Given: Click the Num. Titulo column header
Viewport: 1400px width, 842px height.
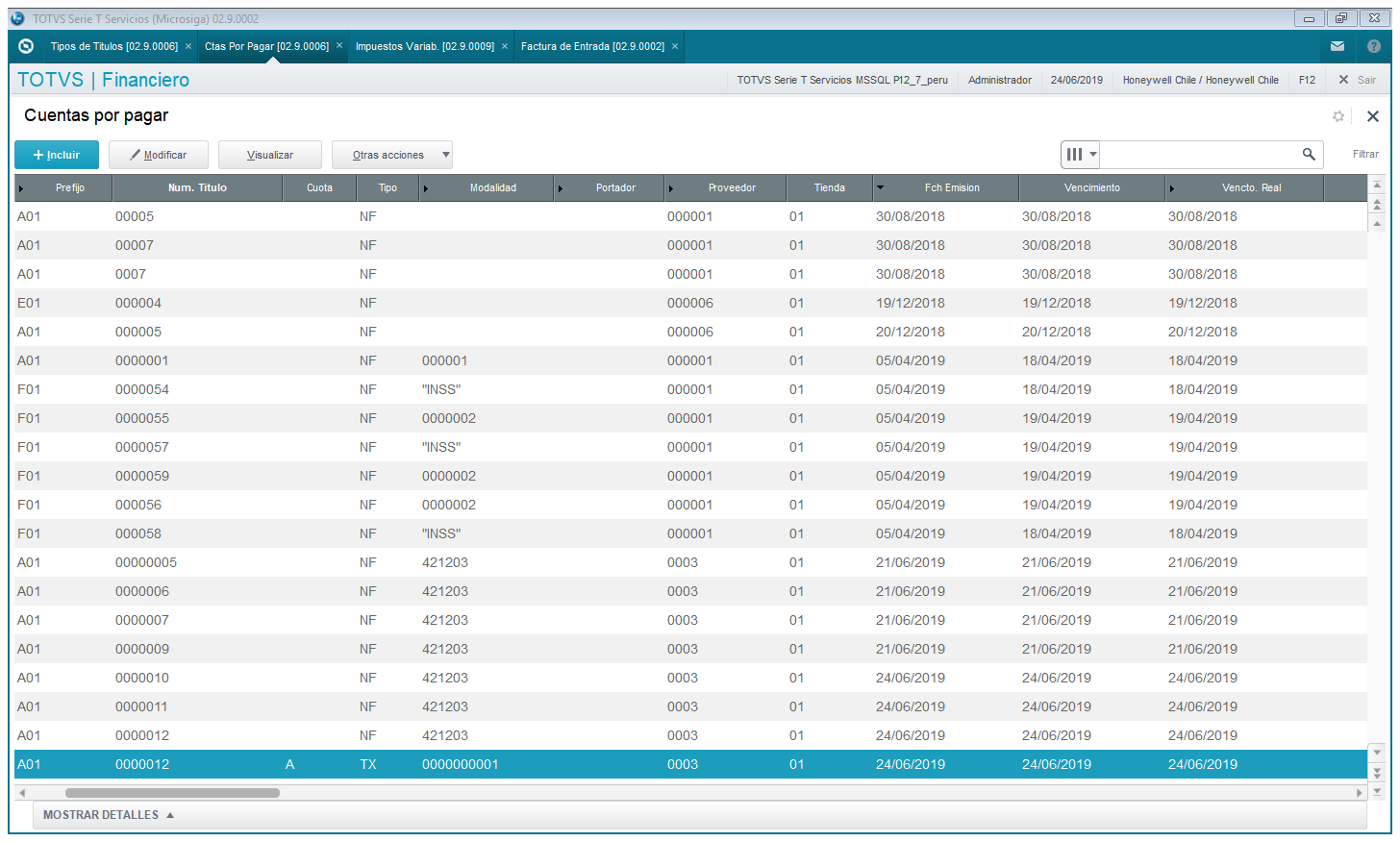Looking at the screenshot, I should pyautogui.click(x=197, y=187).
